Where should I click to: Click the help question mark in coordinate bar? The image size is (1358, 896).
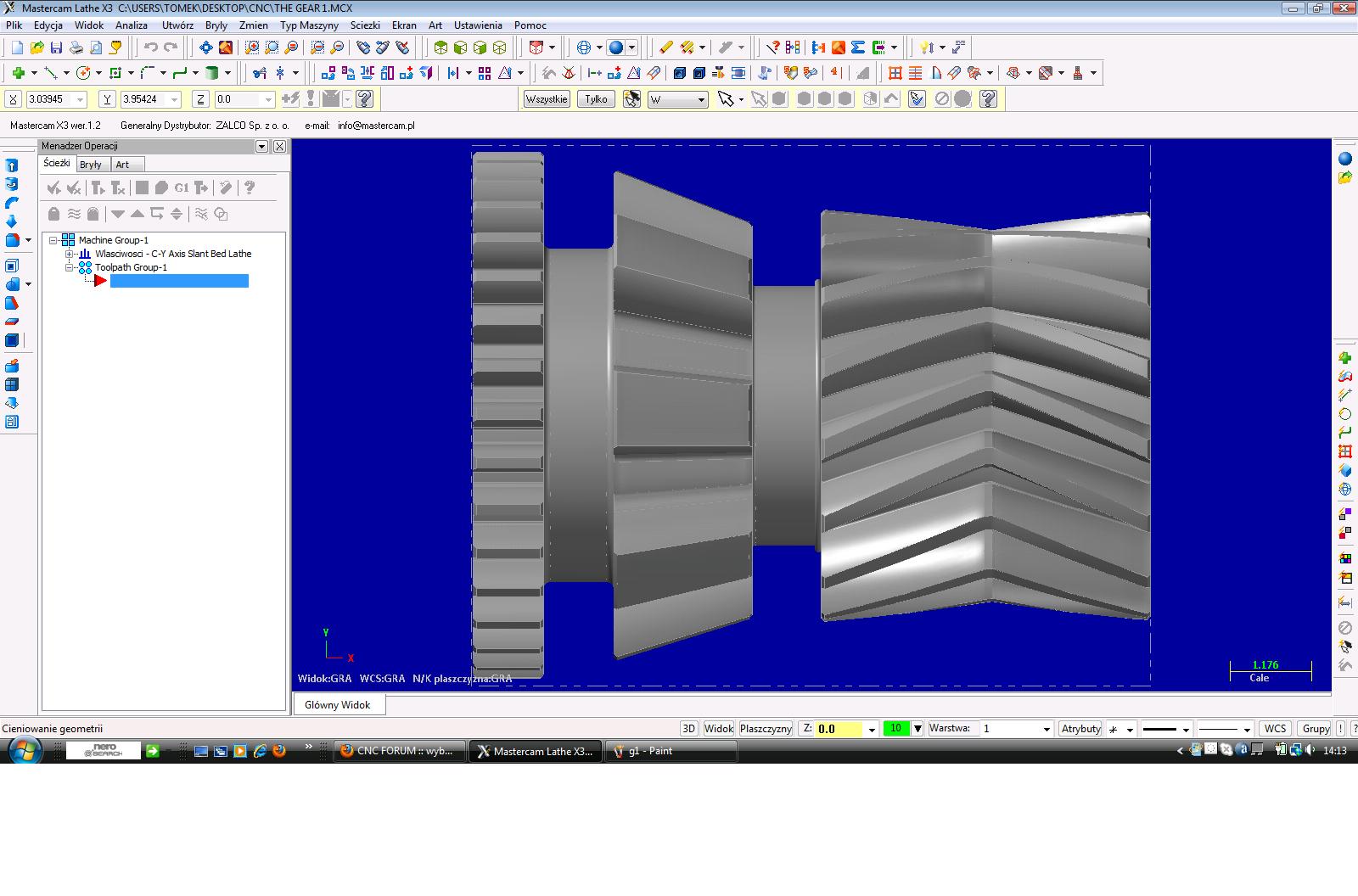click(365, 99)
